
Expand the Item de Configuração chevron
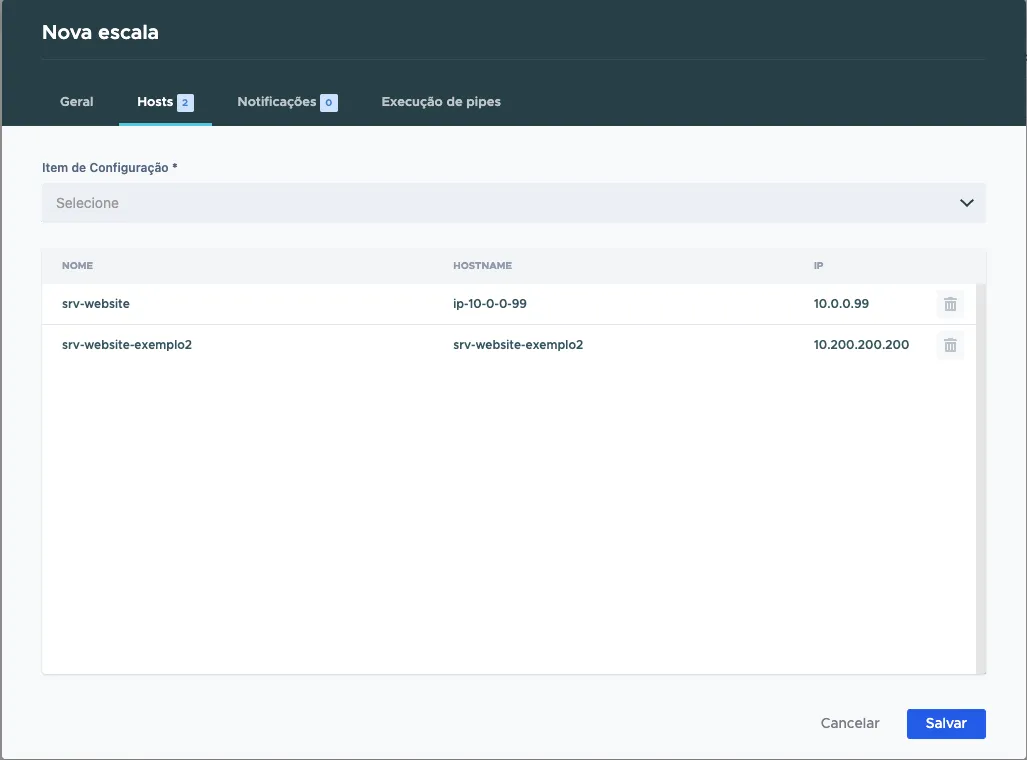pyautogui.click(x=966, y=203)
